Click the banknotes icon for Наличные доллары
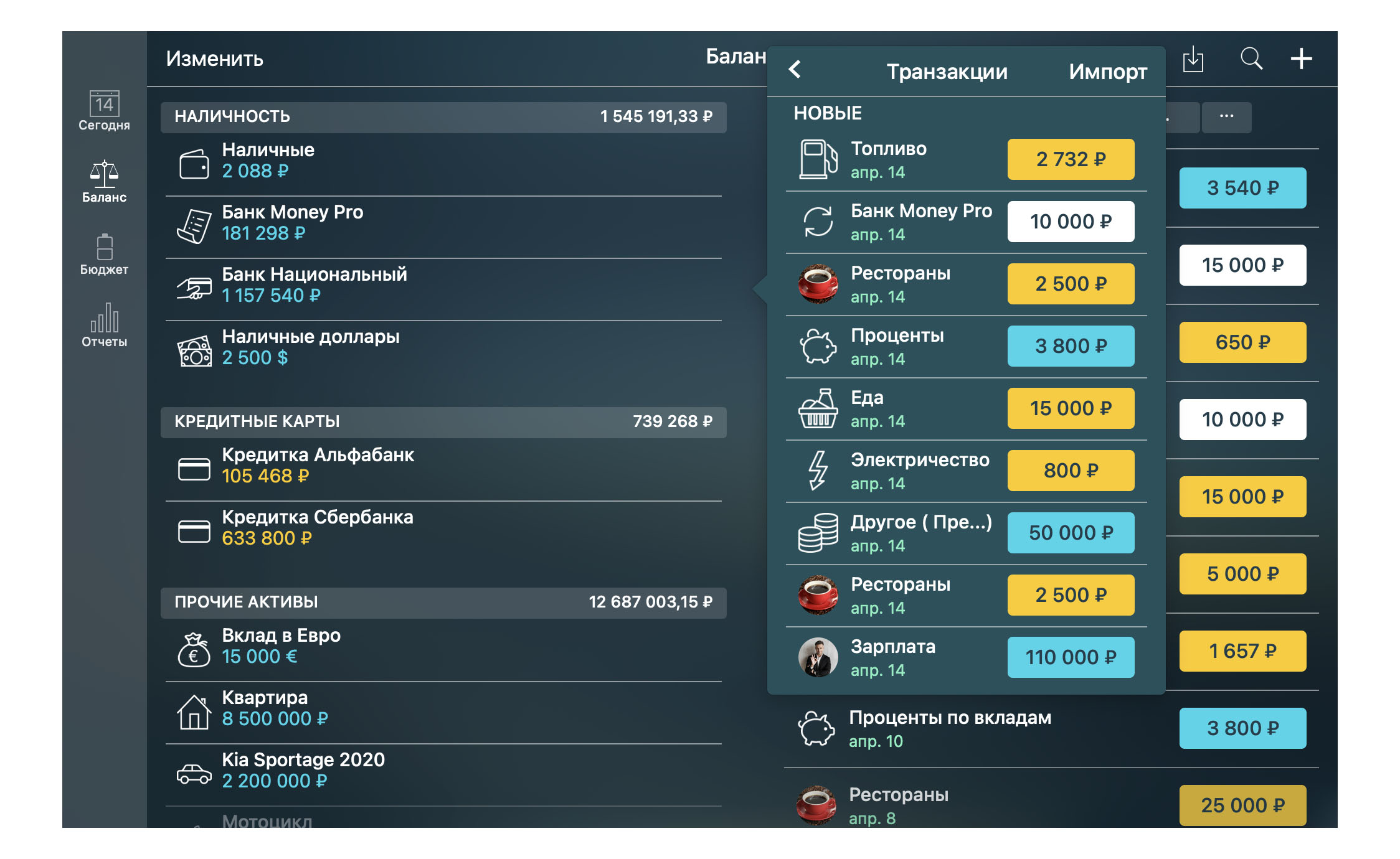 point(194,351)
